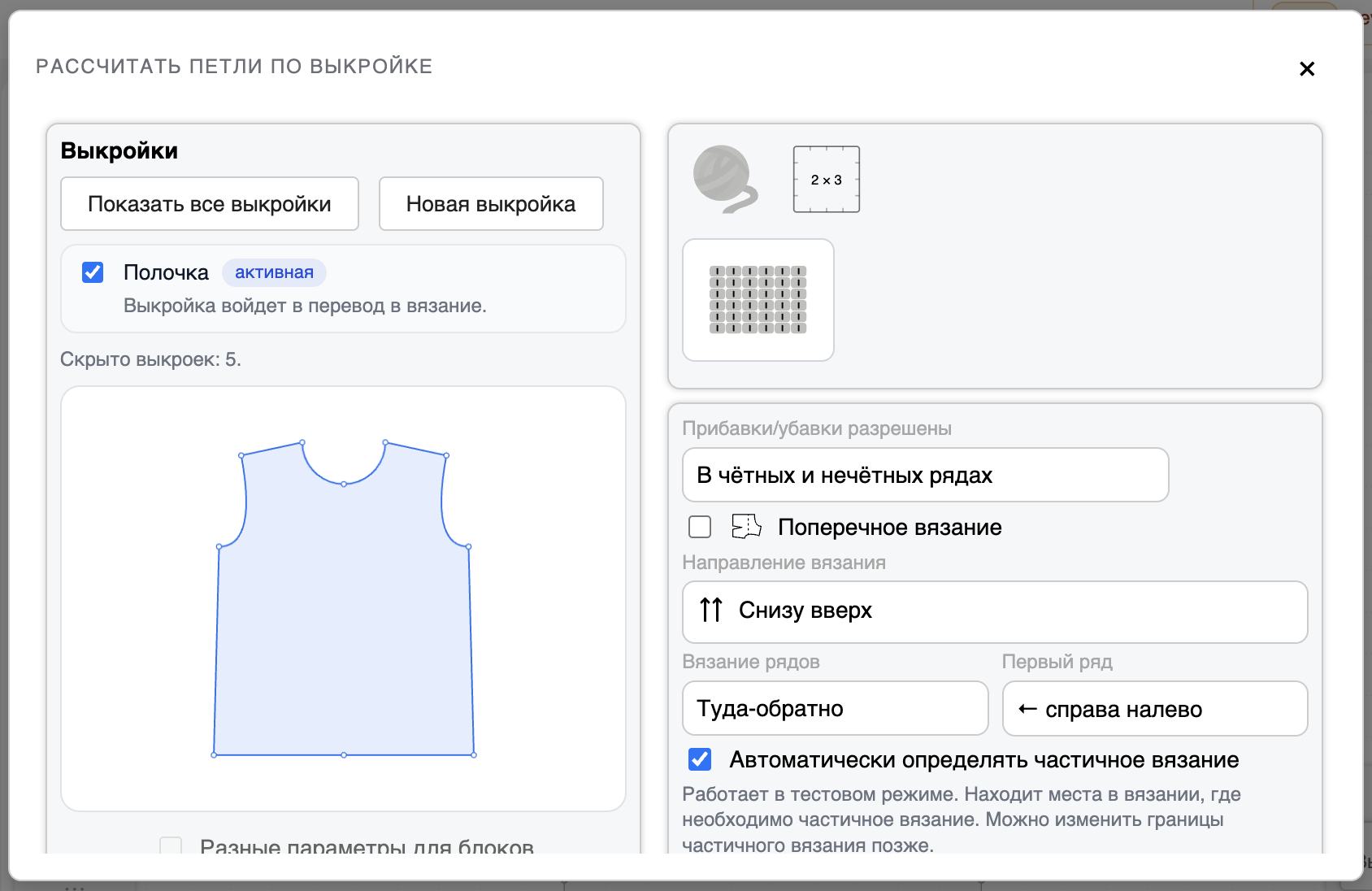Screen dimensions: 1372x891
Task: Click the neckline bottom control point
Action: [x=344, y=484]
